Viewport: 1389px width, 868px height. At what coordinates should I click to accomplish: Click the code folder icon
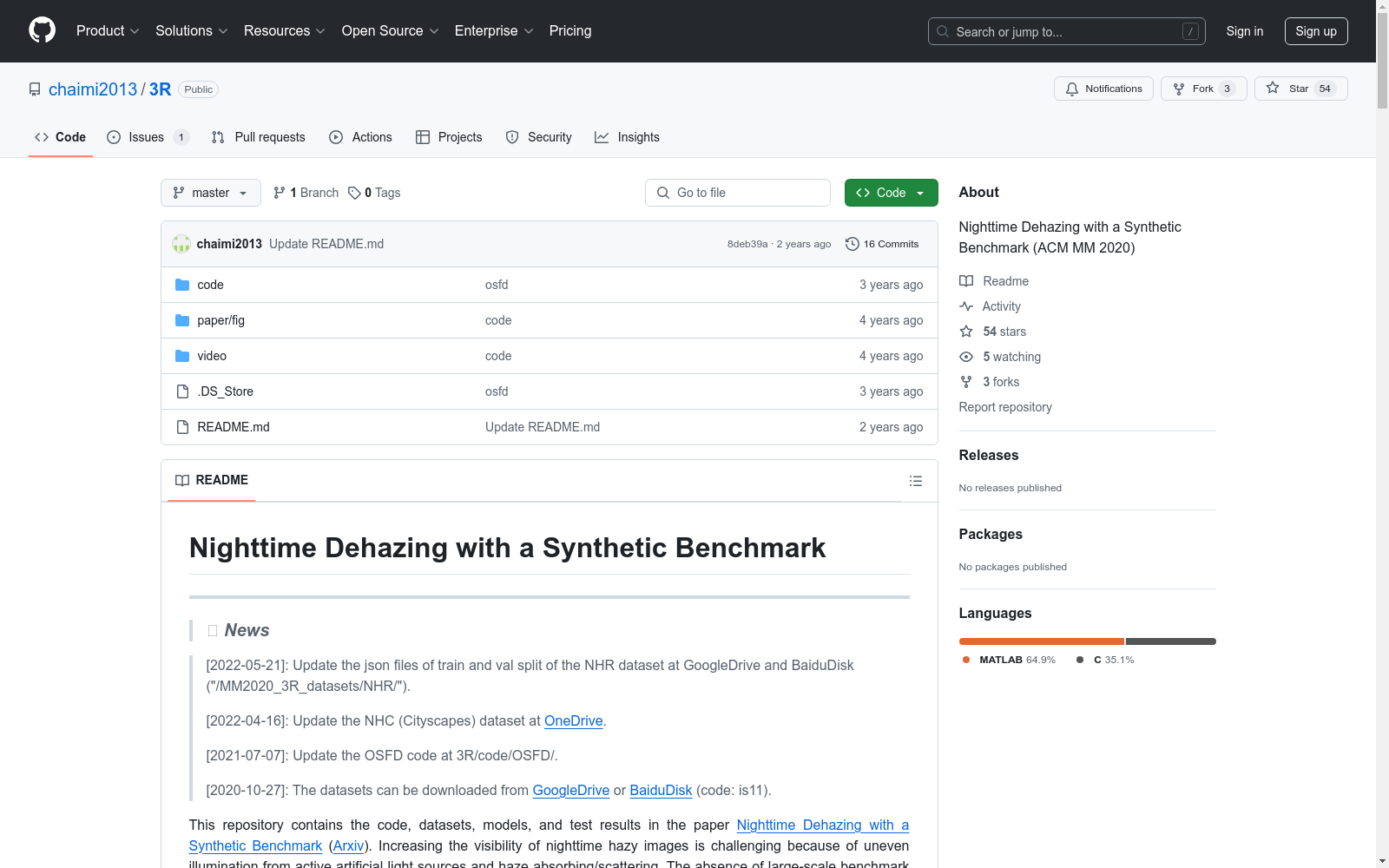[x=182, y=285]
